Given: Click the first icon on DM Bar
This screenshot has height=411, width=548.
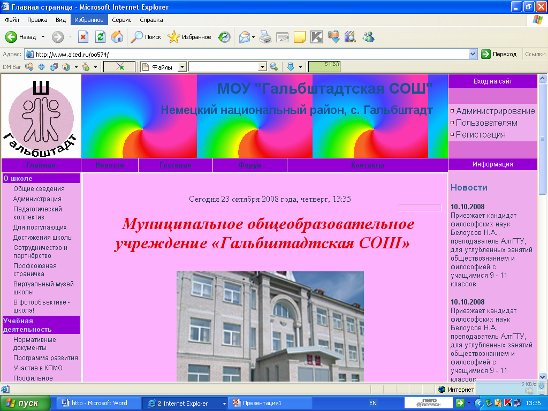Looking at the screenshot, I should click(x=29, y=66).
